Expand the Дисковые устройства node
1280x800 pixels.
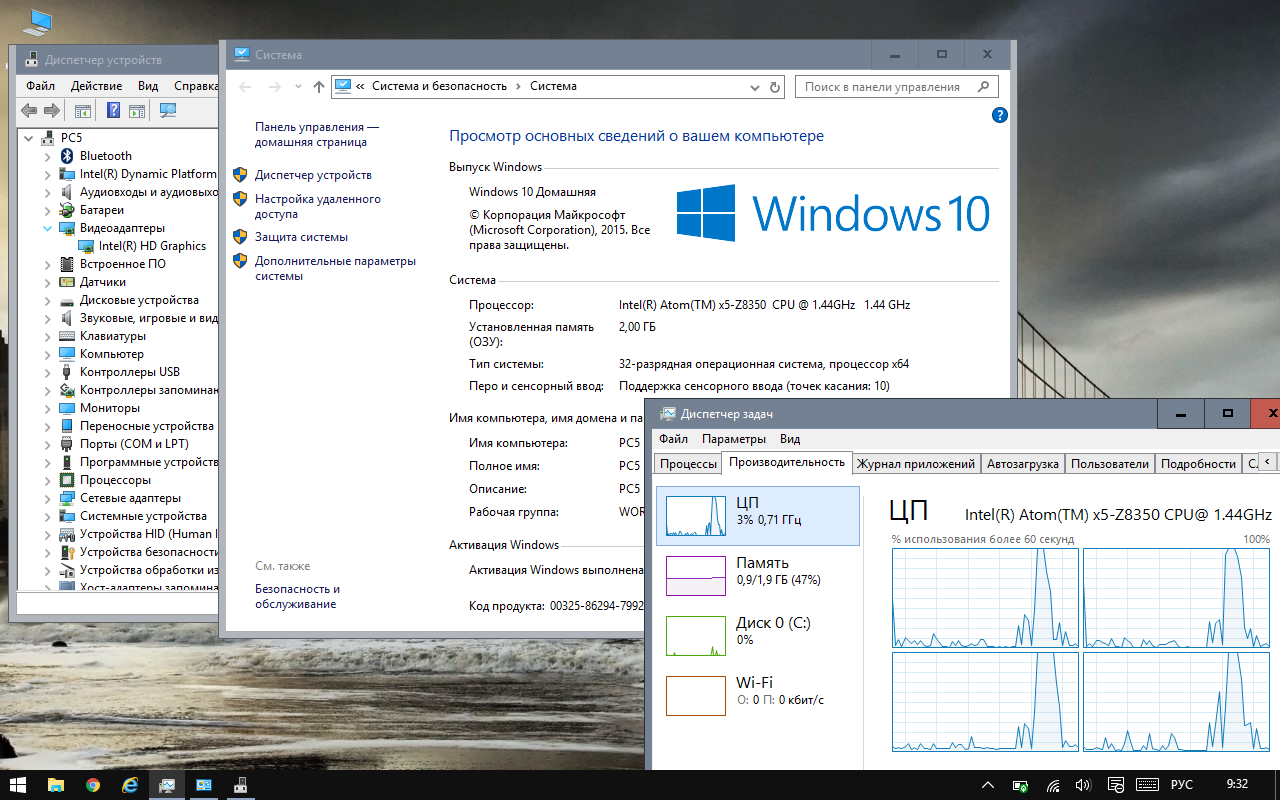(47, 300)
